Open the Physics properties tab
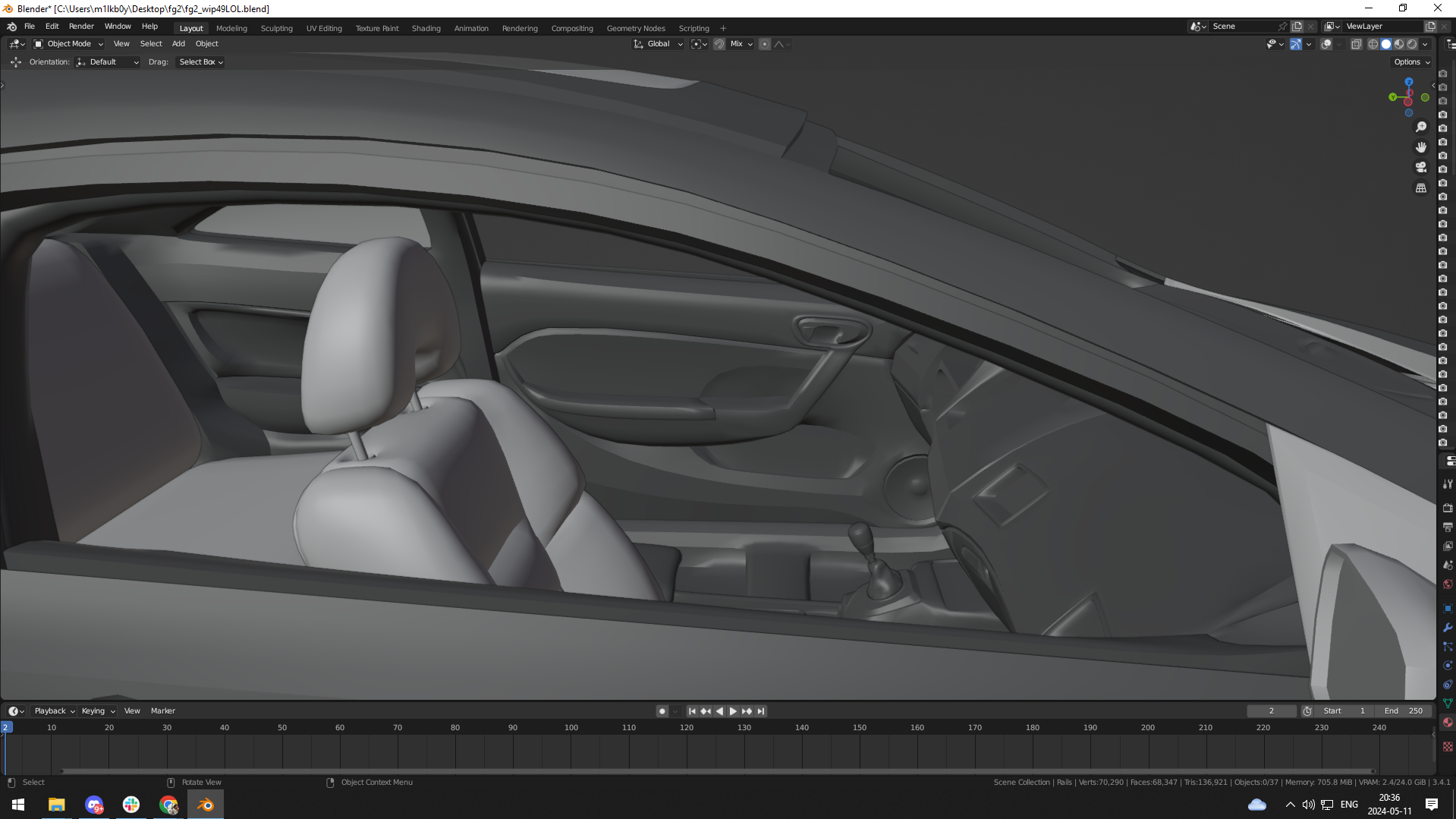The height and width of the screenshot is (819, 1456). pos(1448,665)
